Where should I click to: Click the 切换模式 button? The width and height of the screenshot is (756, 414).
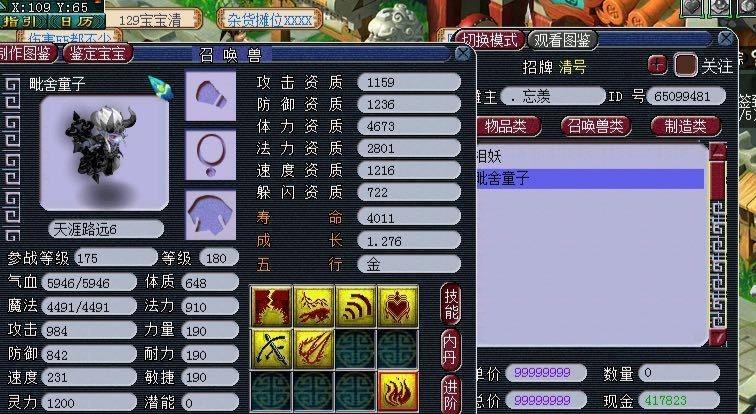click(x=490, y=40)
